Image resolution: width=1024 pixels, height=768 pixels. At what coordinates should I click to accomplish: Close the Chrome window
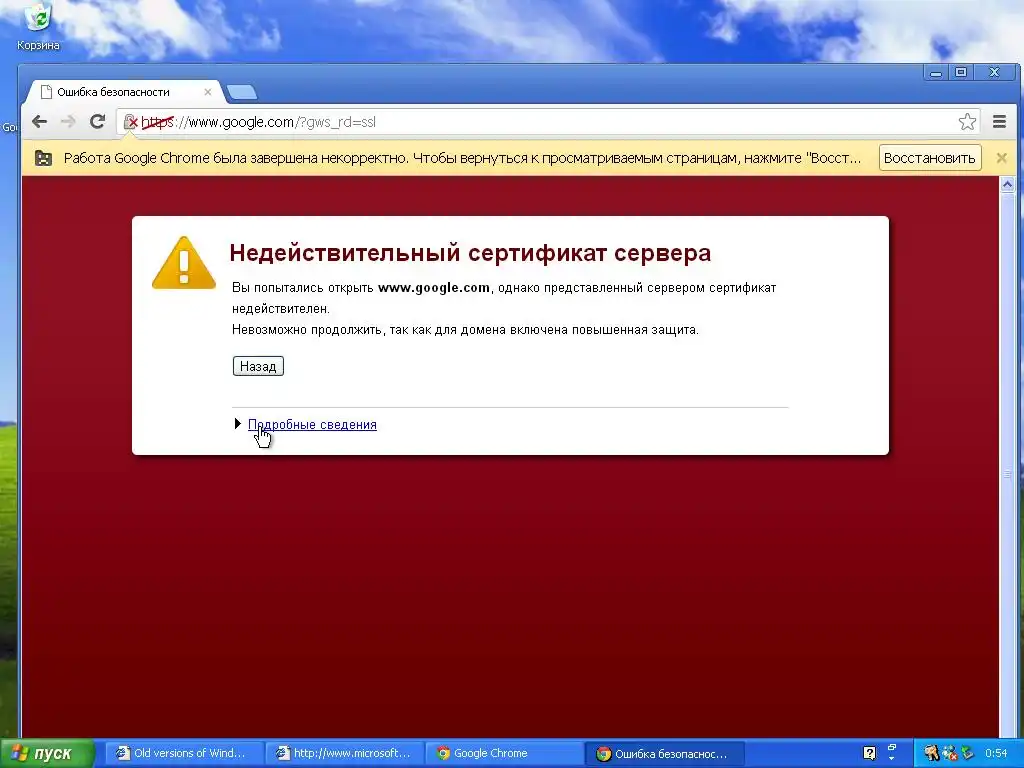(x=995, y=72)
